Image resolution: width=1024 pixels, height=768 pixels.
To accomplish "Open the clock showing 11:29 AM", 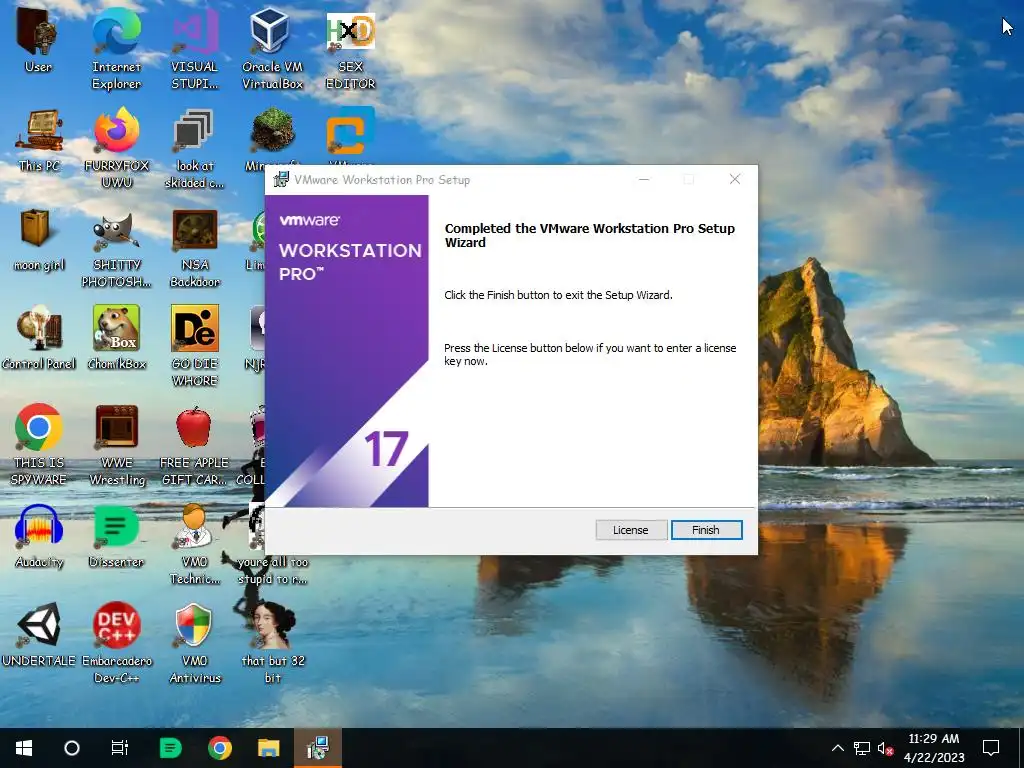I will pyautogui.click(x=934, y=748).
